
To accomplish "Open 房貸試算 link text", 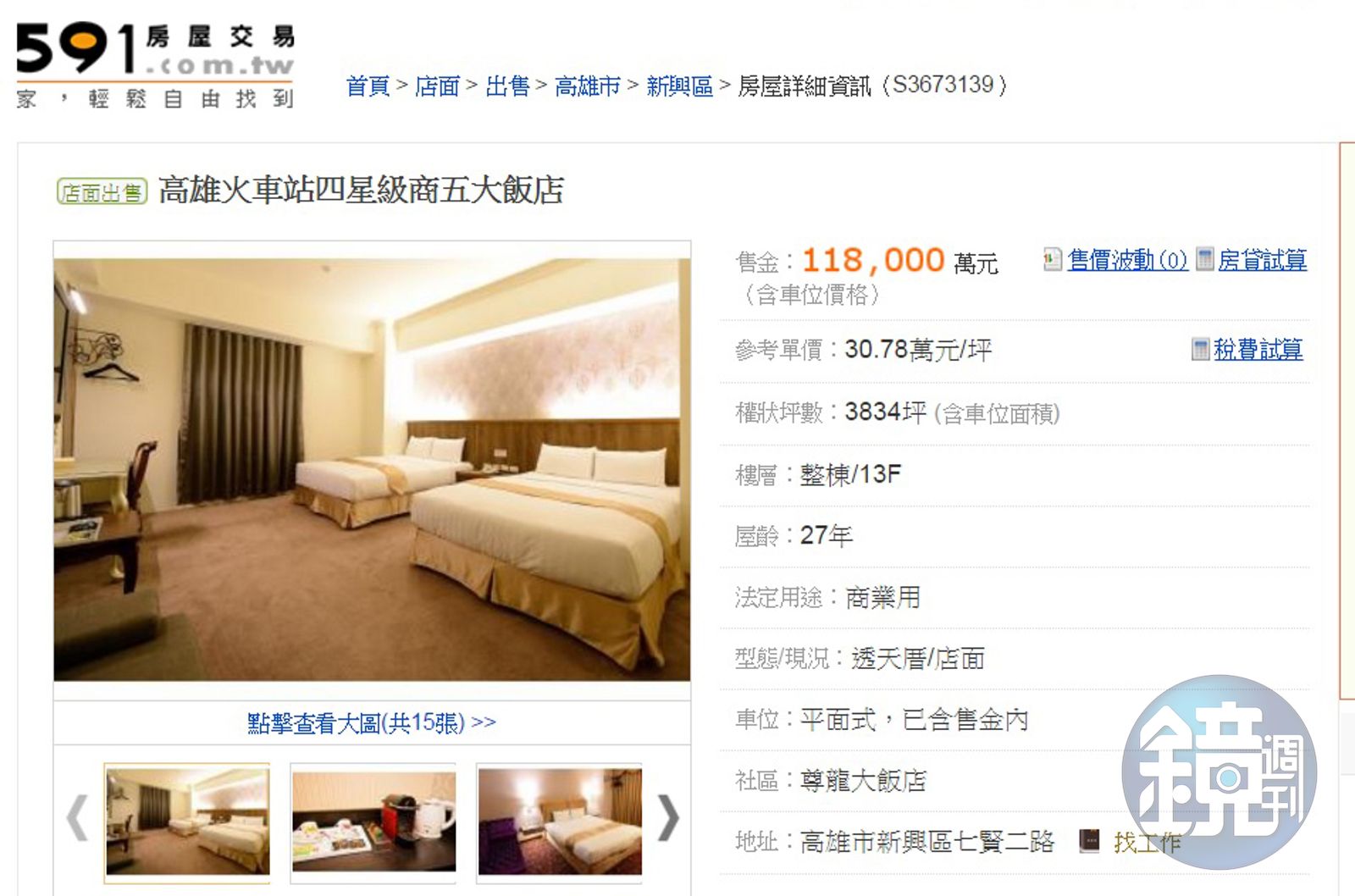I will pyautogui.click(x=1263, y=260).
